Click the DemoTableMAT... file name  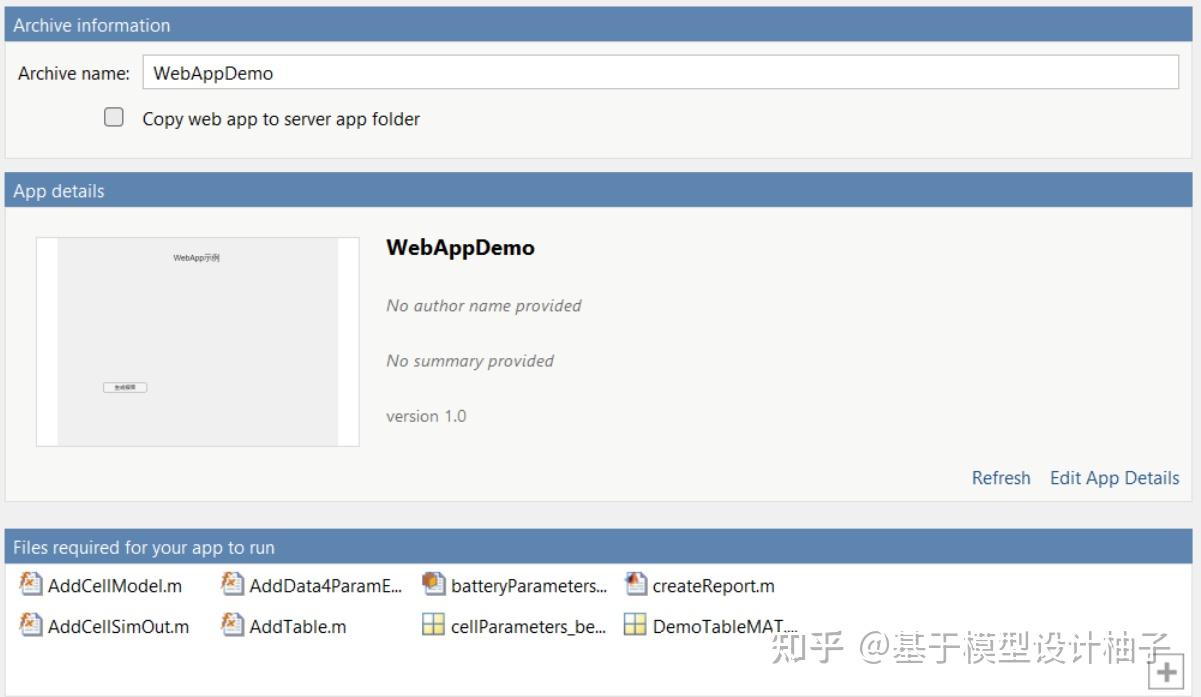coord(725,627)
